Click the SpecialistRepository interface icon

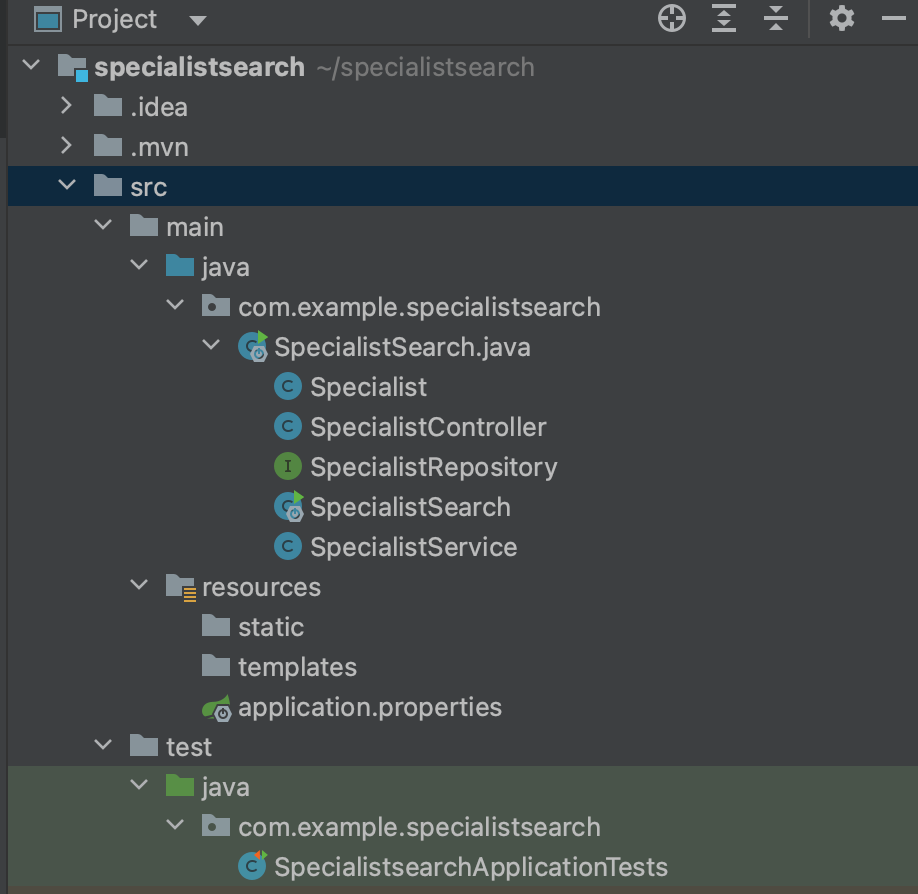287,467
